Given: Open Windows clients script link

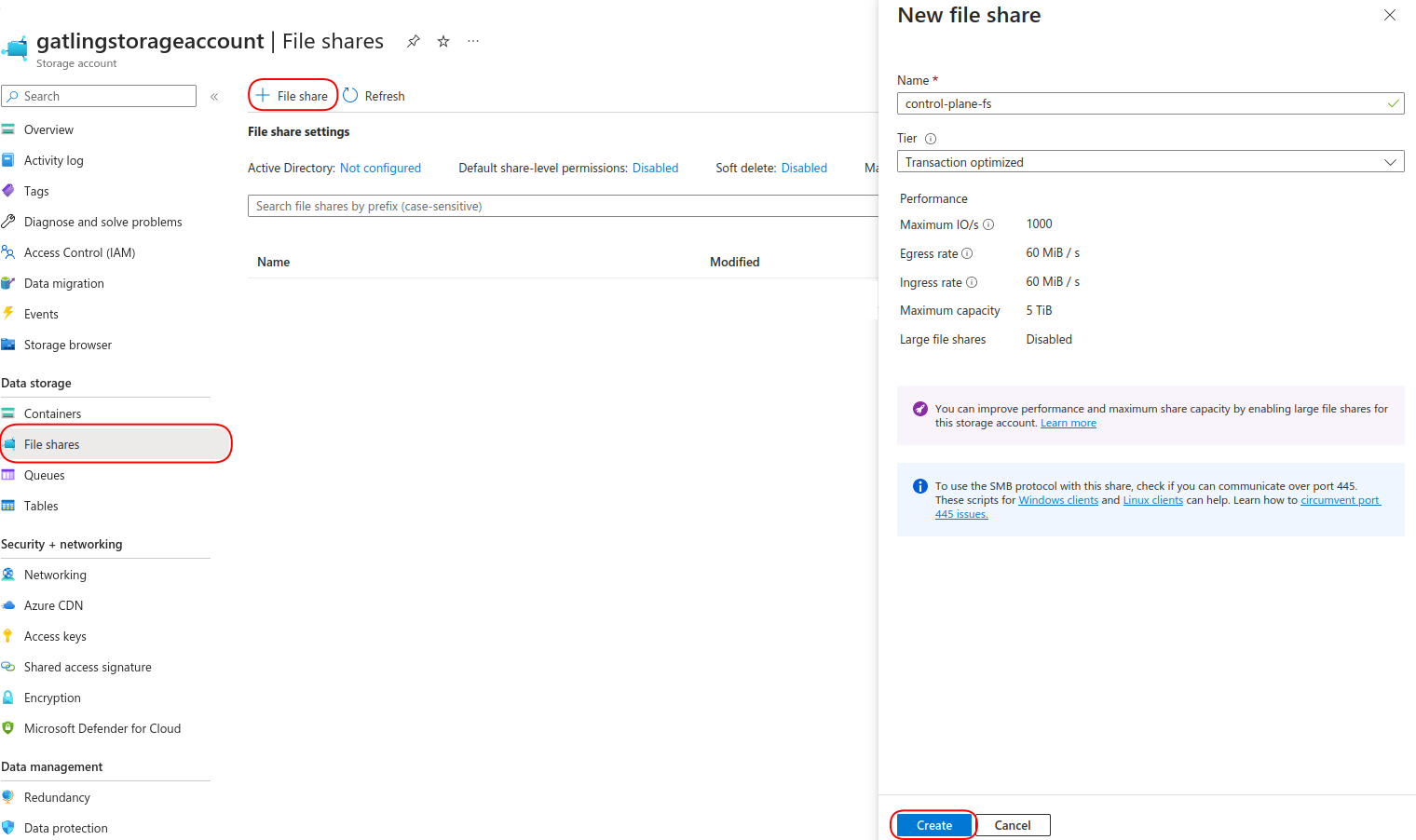Looking at the screenshot, I should click(x=1058, y=500).
